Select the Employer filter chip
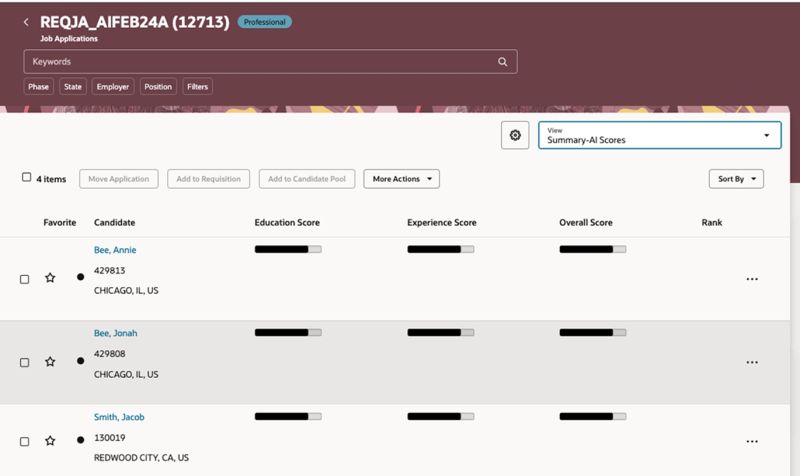 (113, 87)
